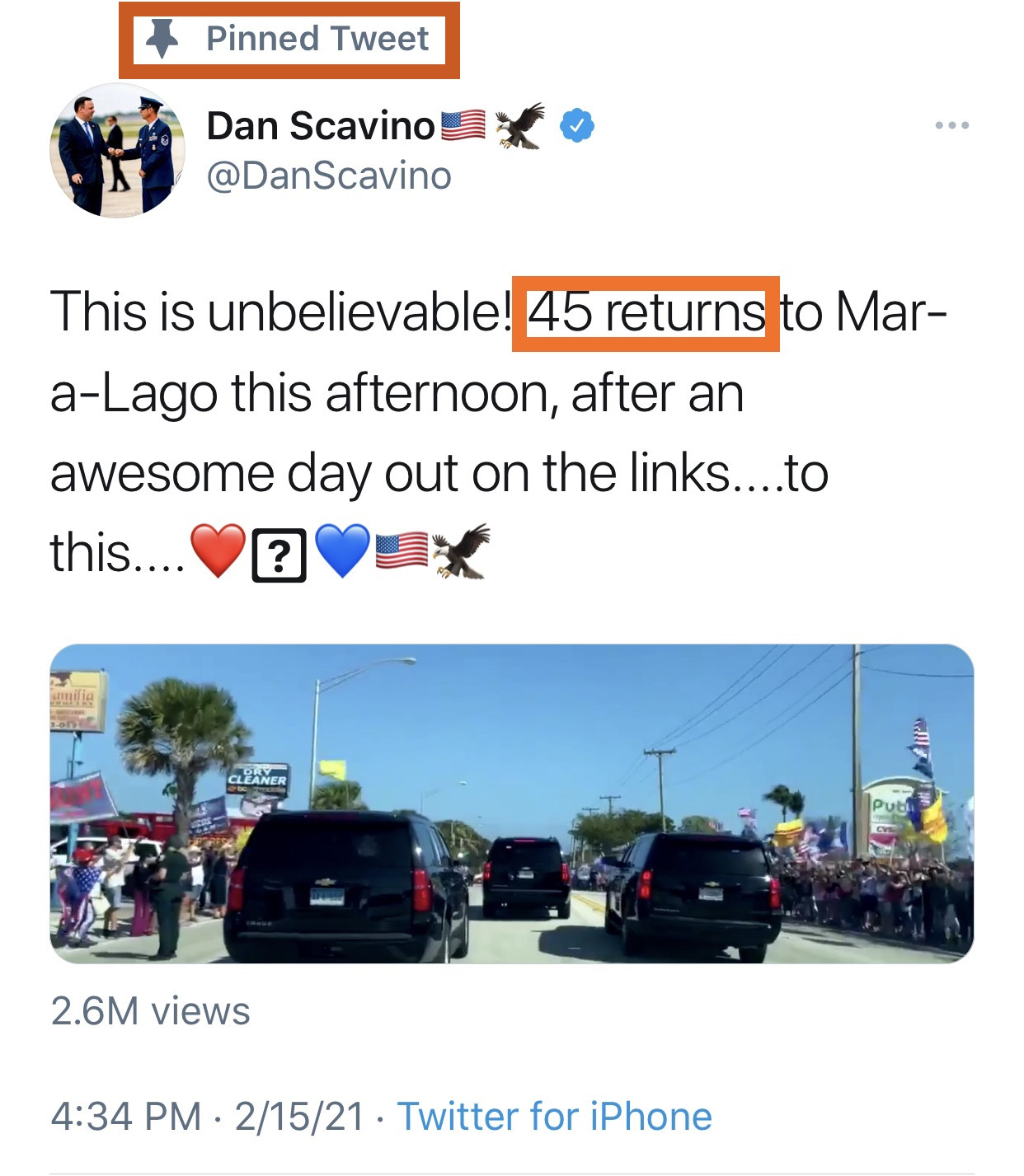Click the 2/15/21 date
The image size is (1024, 1176).
pyautogui.click(x=299, y=1117)
